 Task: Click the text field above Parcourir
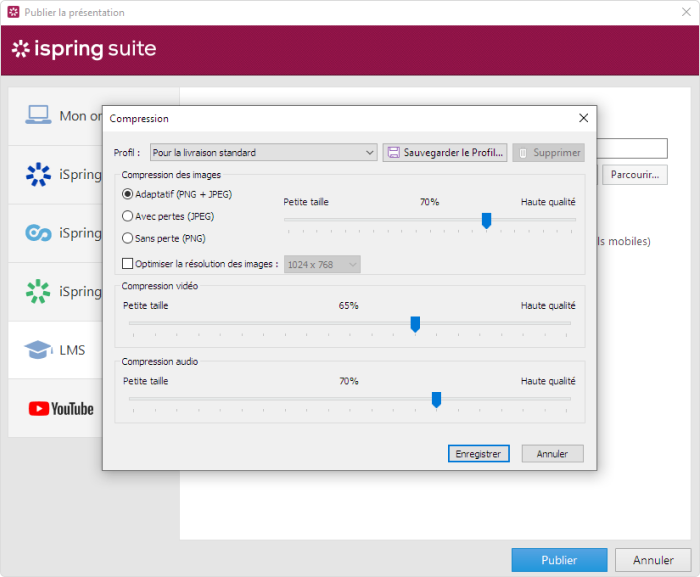pos(632,148)
